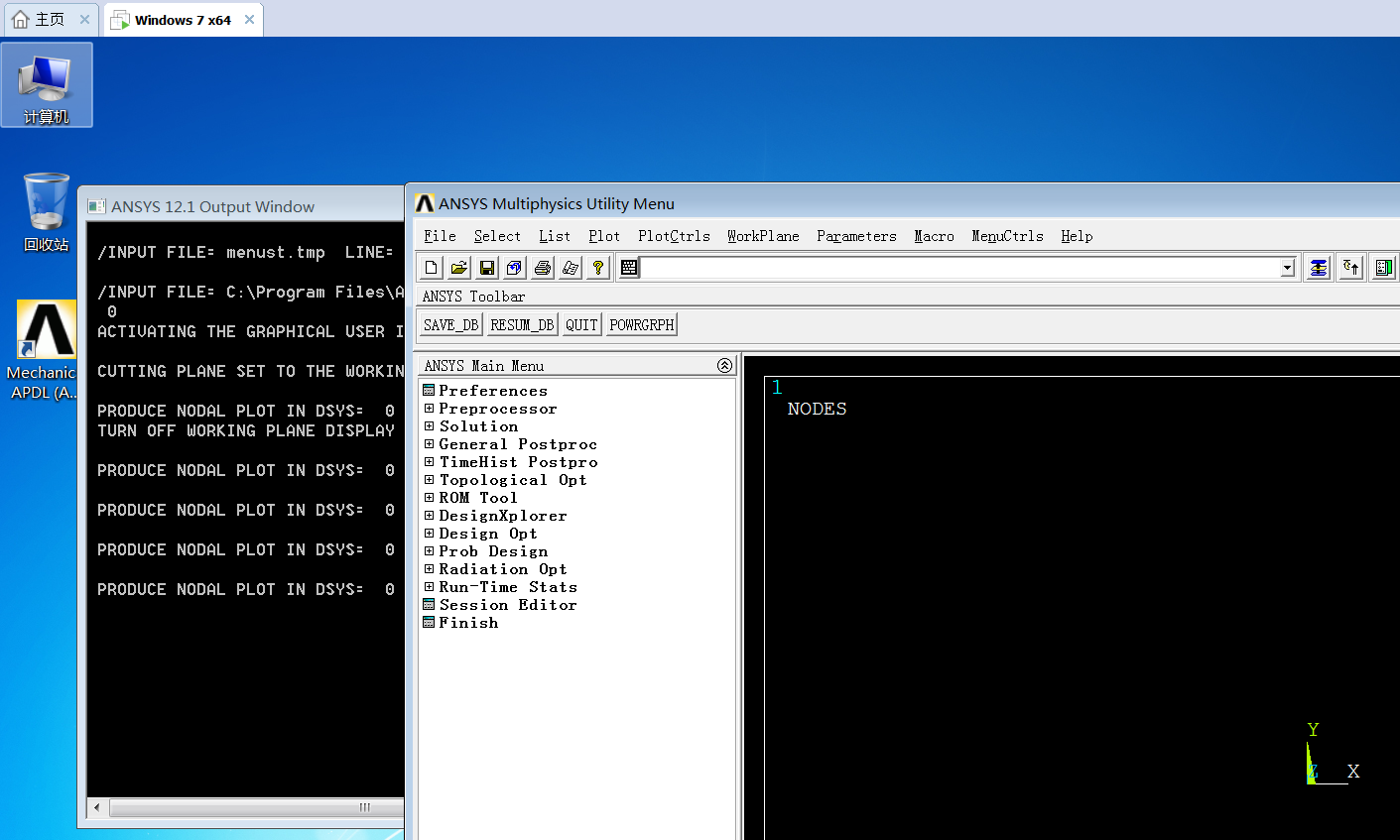The height and width of the screenshot is (840, 1400).
Task: Click the Save Analysis floppy icon
Action: (x=487, y=267)
